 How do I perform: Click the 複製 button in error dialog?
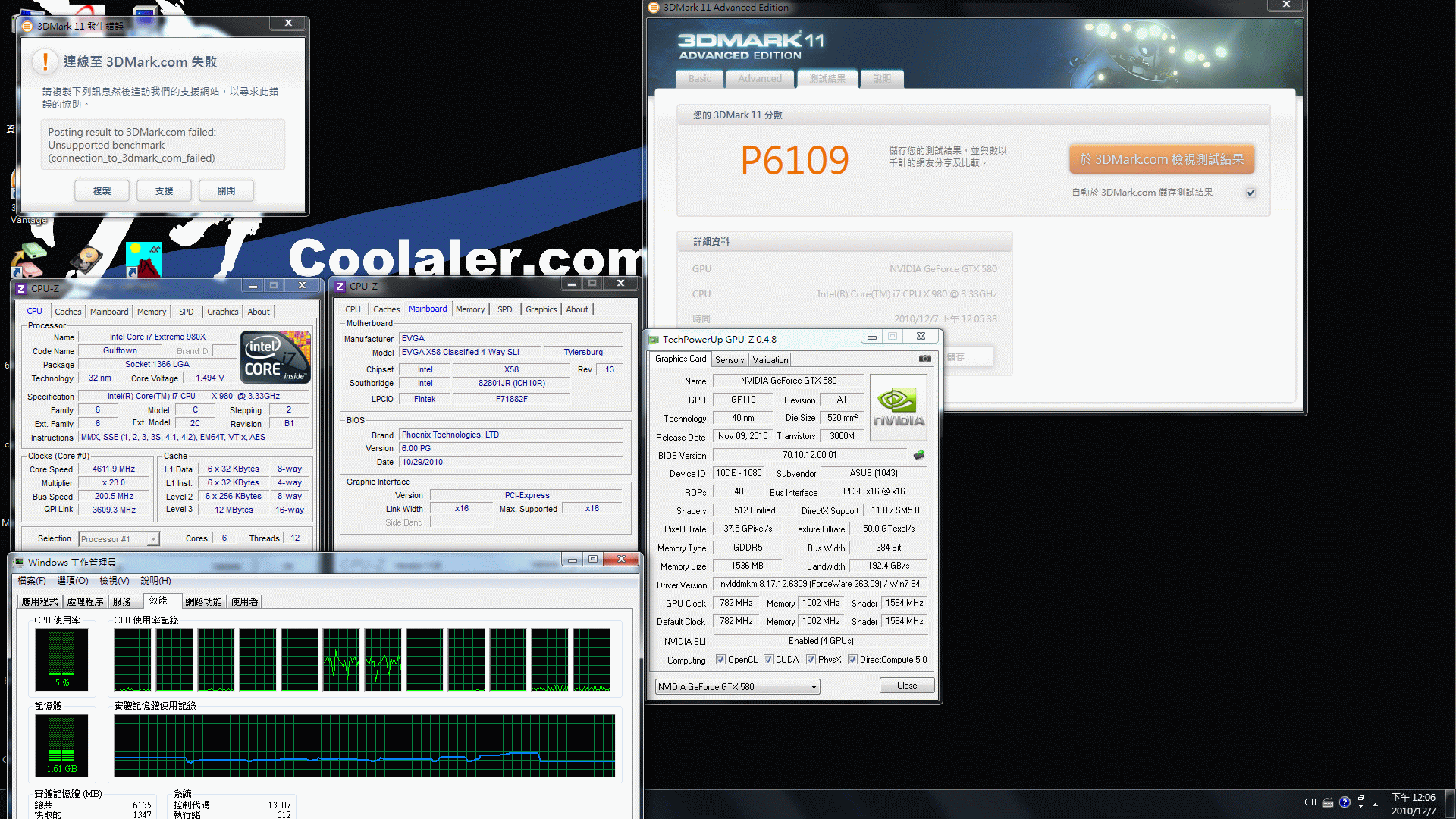coord(102,191)
